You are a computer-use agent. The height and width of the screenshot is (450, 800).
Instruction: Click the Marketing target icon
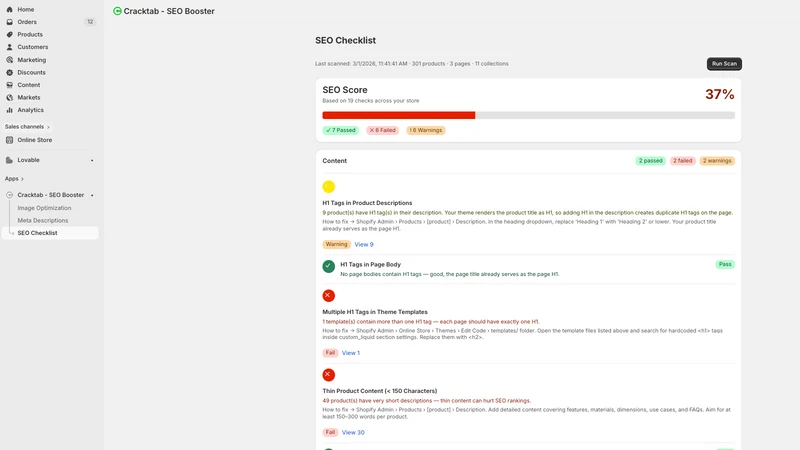point(9,60)
